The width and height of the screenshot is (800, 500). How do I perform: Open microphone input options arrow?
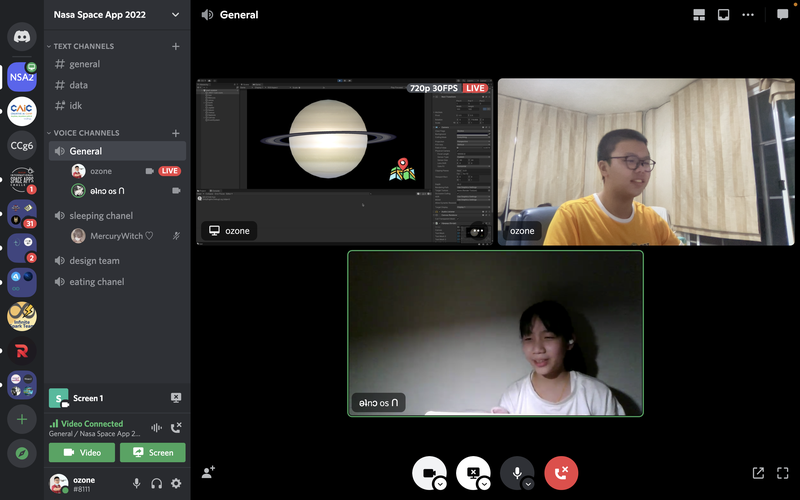tap(528, 484)
